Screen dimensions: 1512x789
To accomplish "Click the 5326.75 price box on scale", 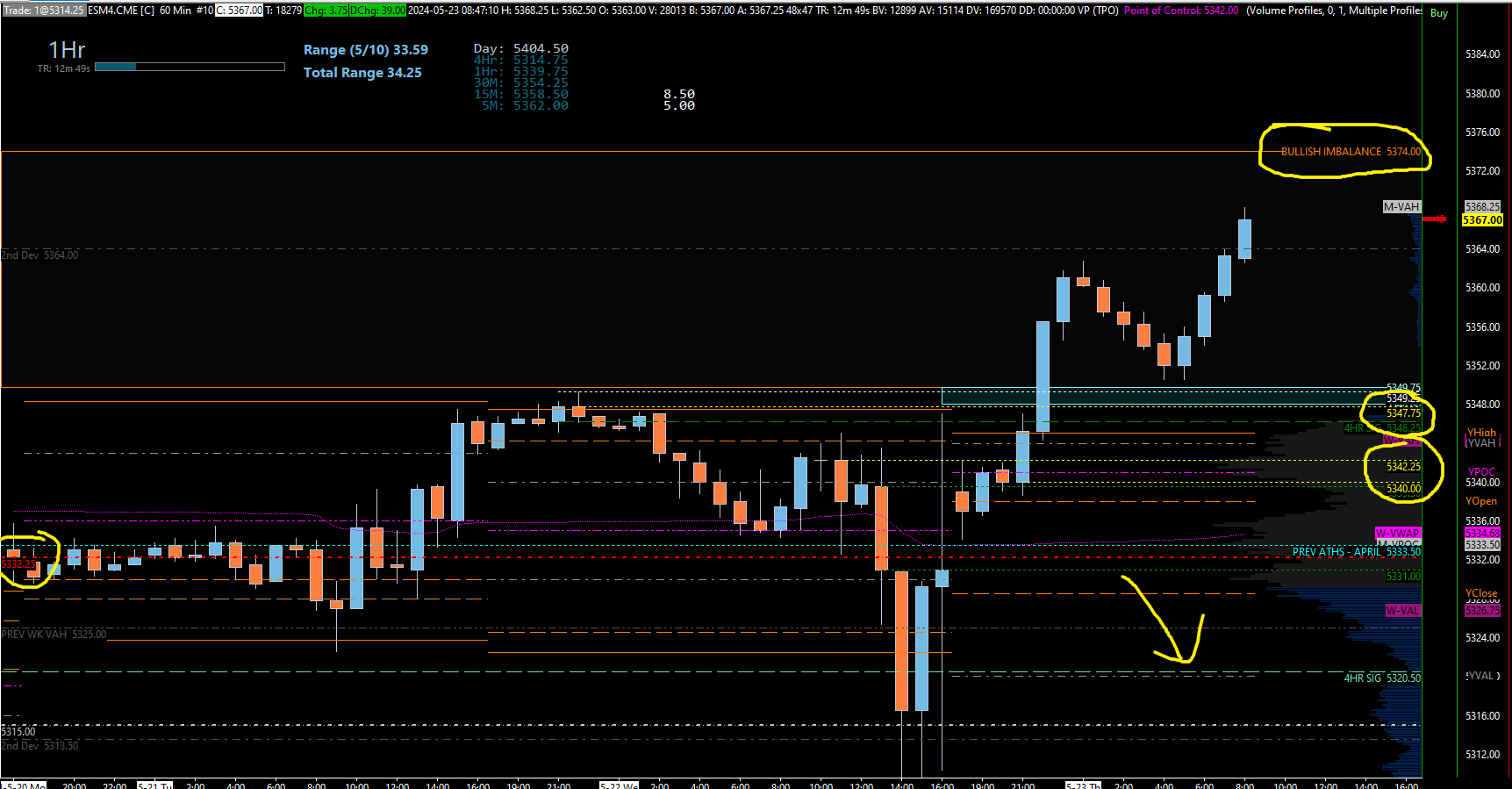I will pyautogui.click(x=1482, y=611).
